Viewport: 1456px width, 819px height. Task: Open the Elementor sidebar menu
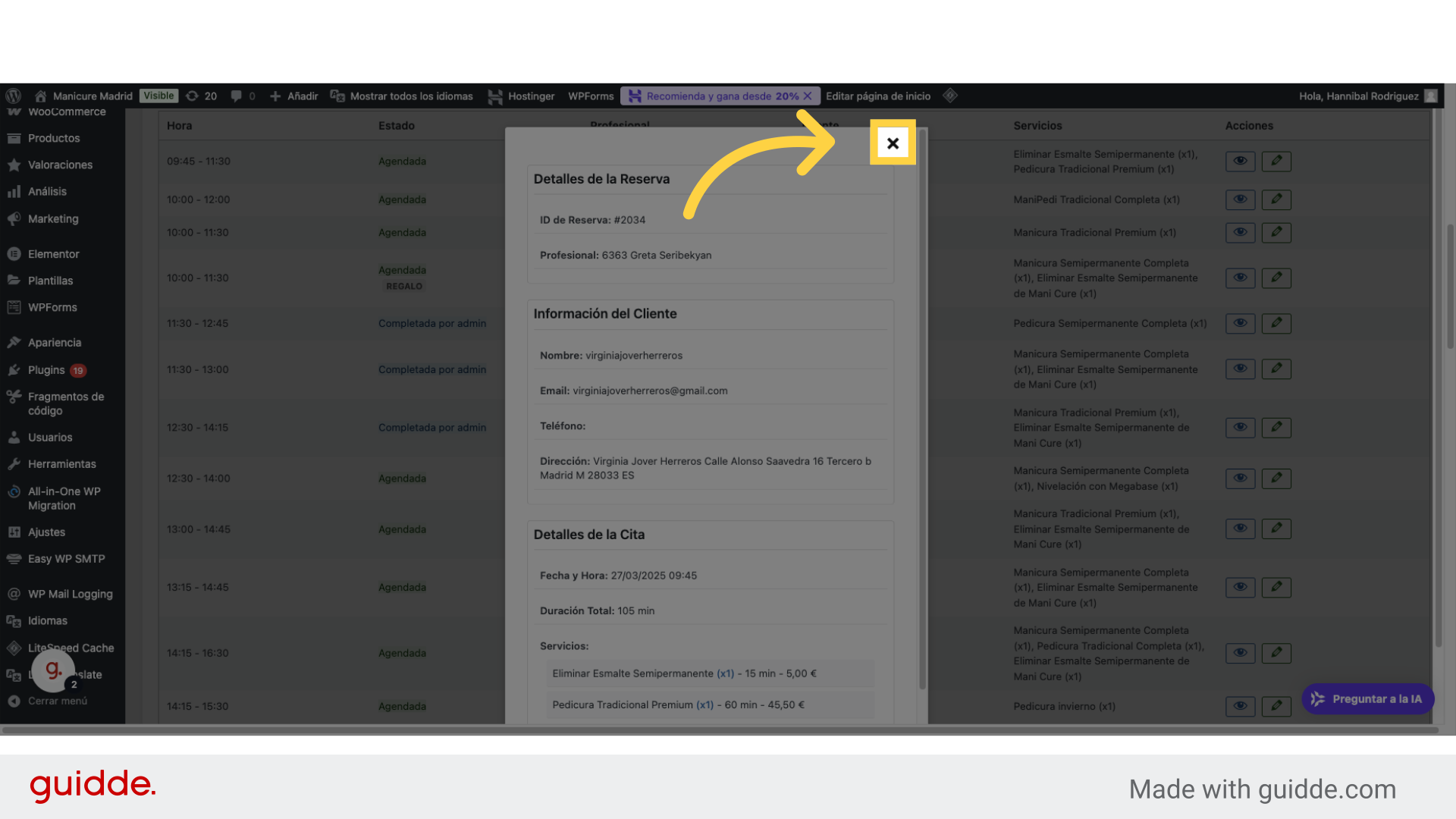(x=53, y=254)
